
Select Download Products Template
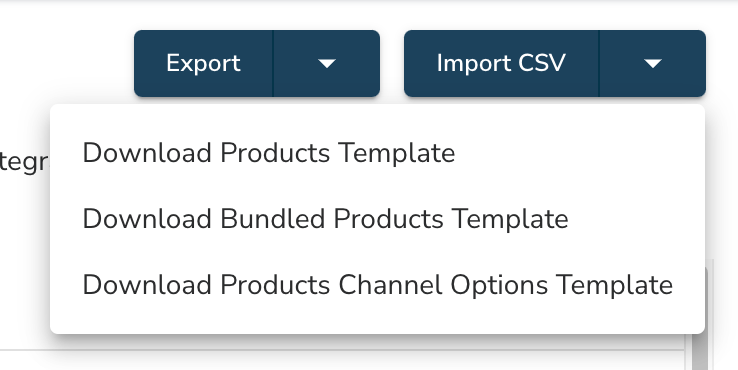coord(269,153)
